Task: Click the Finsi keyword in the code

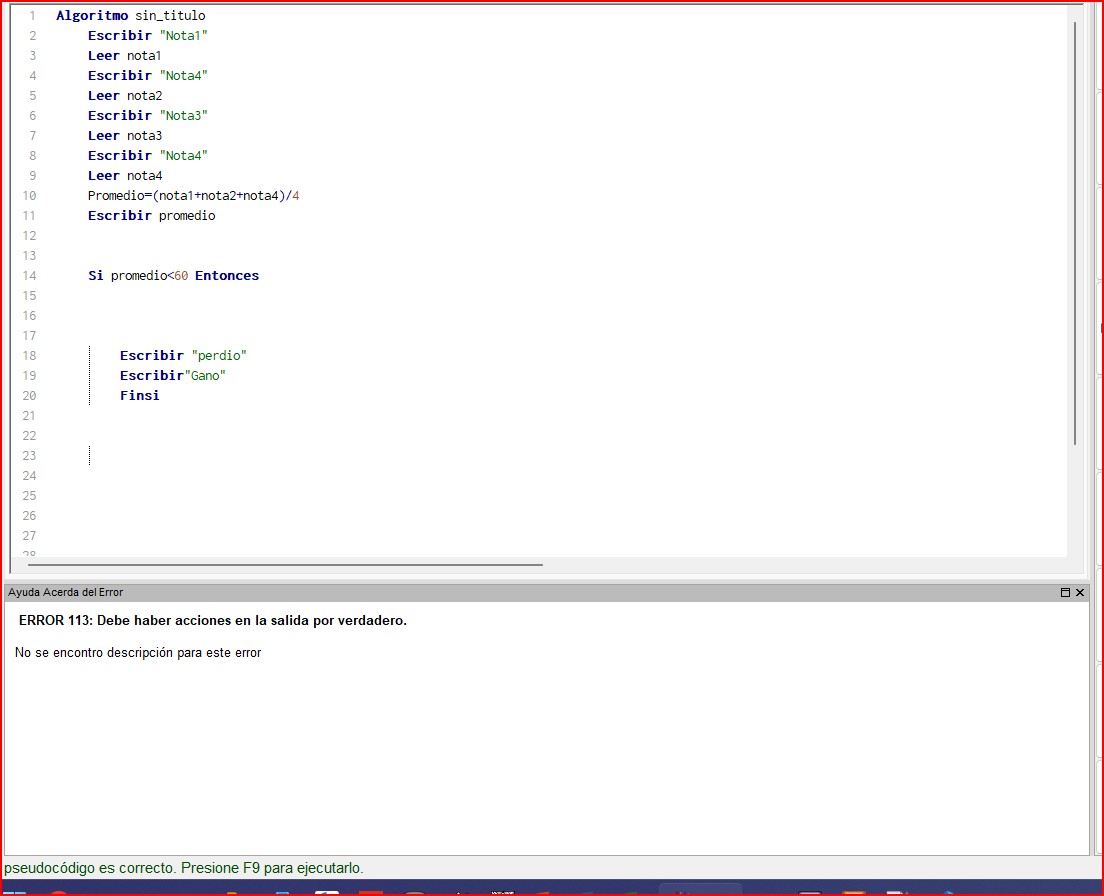Action: [139, 396]
